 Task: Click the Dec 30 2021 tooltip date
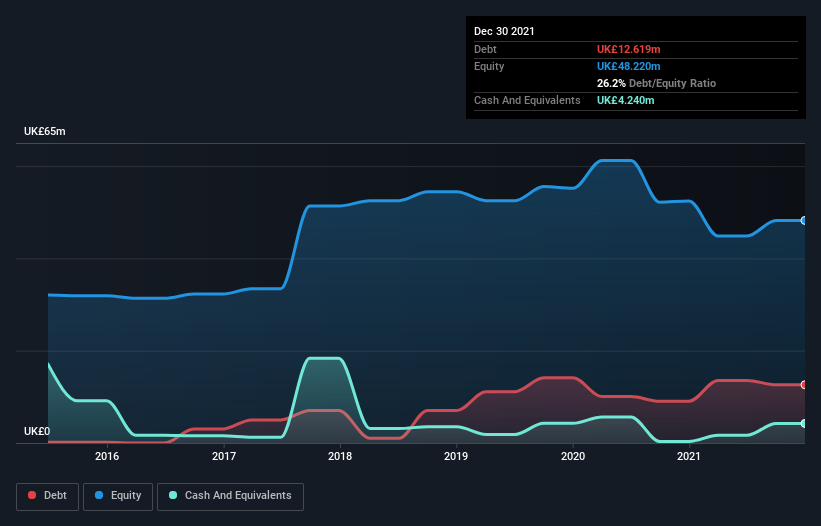coord(504,31)
